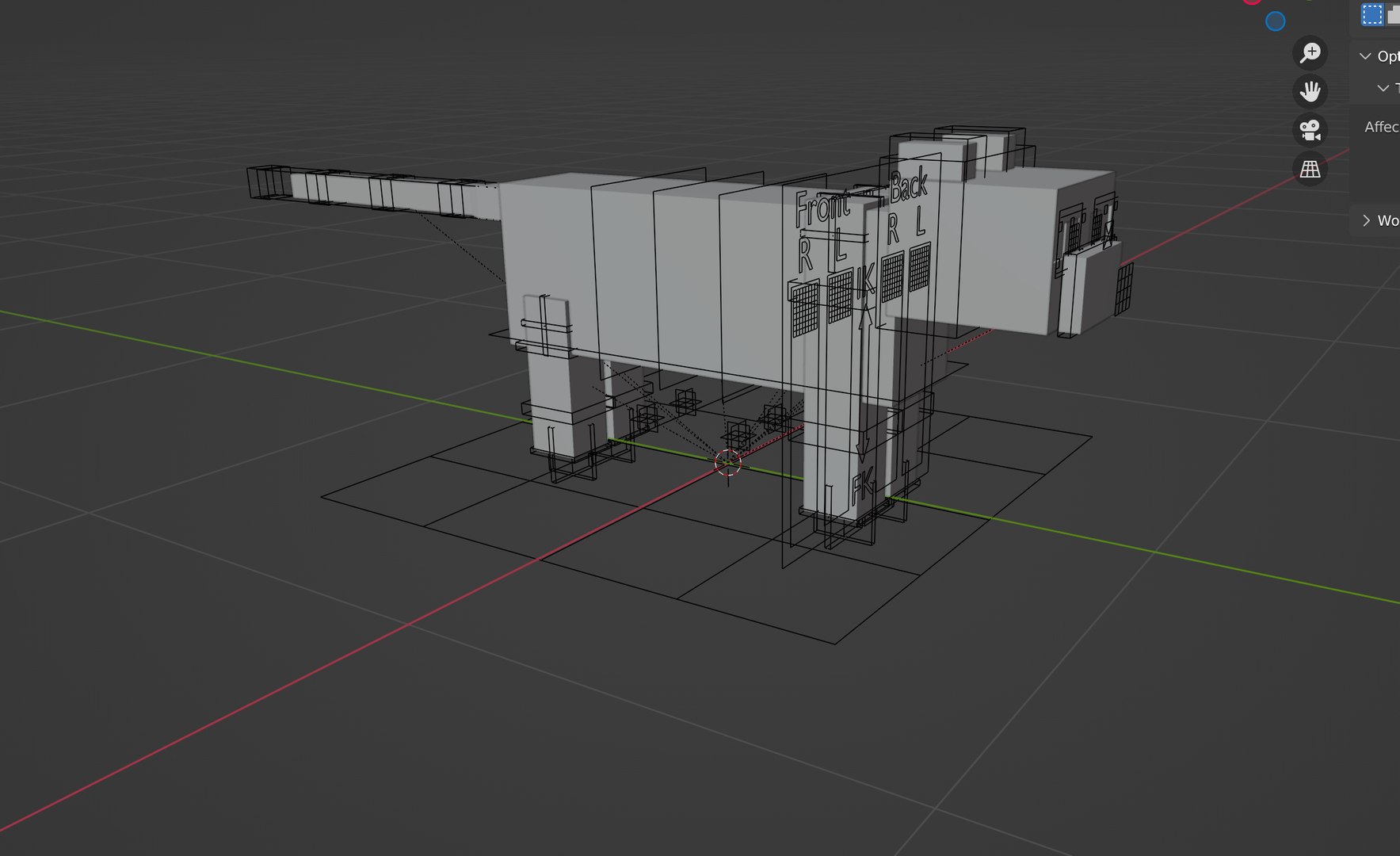Viewport: 1400px width, 856px height.
Task: Expand the Workspace panel chevron
Action: coord(1366,220)
